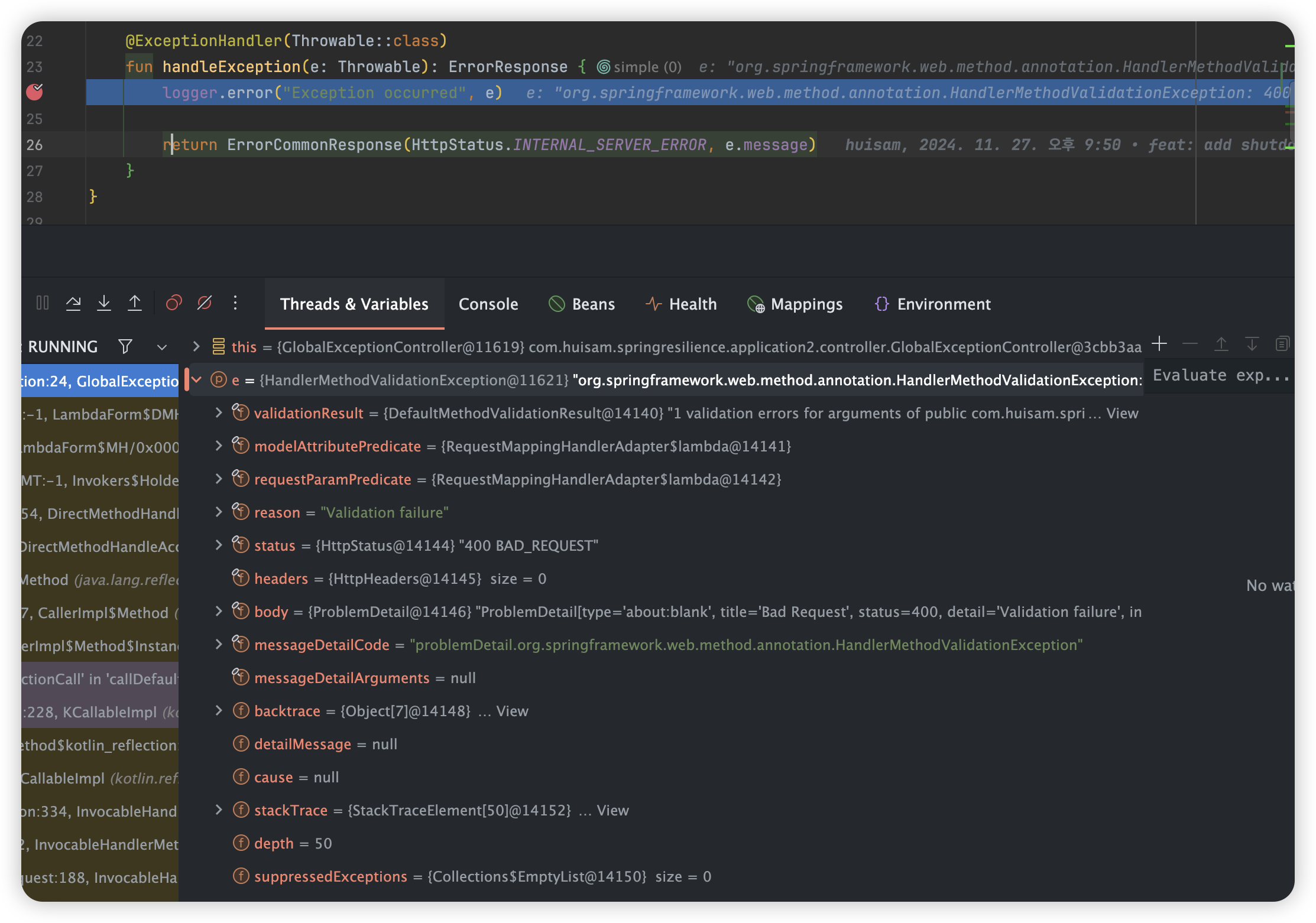Open the debugger's more actions menu
Screen dimensions: 1316x923
pos(235,303)
